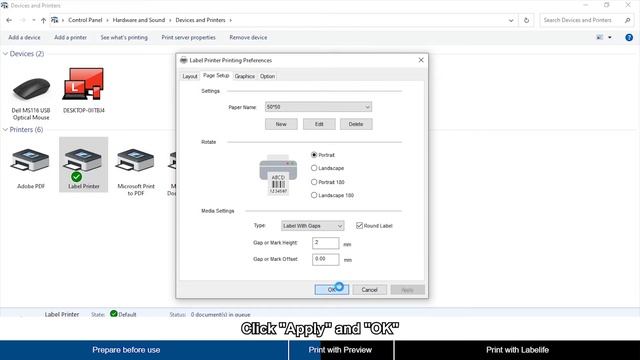This screenshot has width=640, height=360.
Task: Select Landscape orientation
Action: 314,168
